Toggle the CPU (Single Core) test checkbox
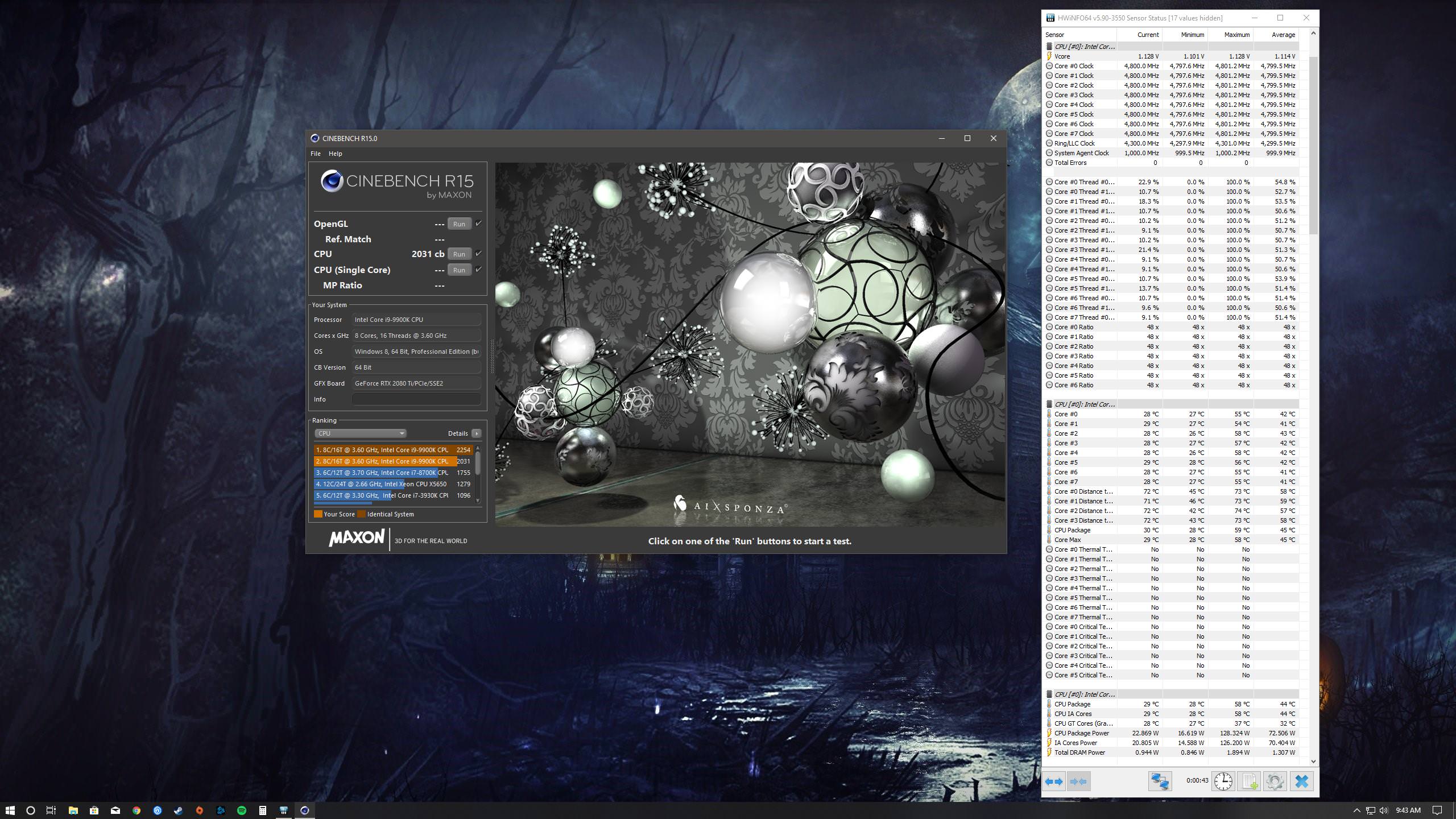 pyautogui.click(x=478, y=270)
